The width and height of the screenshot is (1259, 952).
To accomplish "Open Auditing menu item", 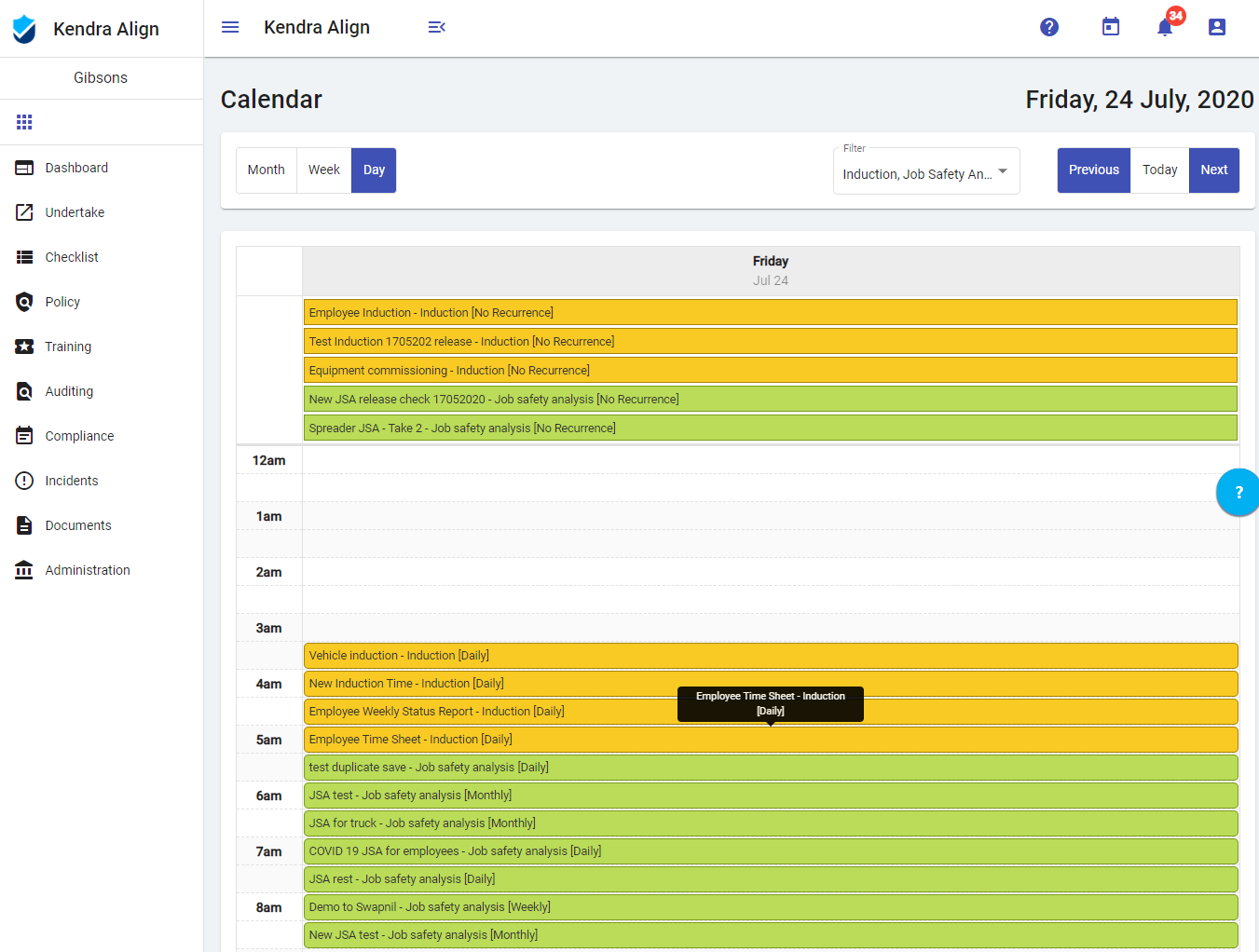I will pyautogui.click(x=102, y=391).
